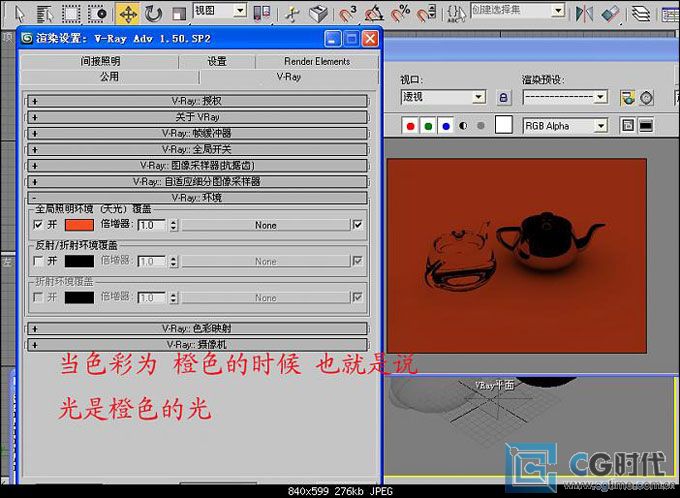The width and height of the screenshot is (680, 498).
Task: Open the Layer Manager icon
Action: tap(641, 13)
